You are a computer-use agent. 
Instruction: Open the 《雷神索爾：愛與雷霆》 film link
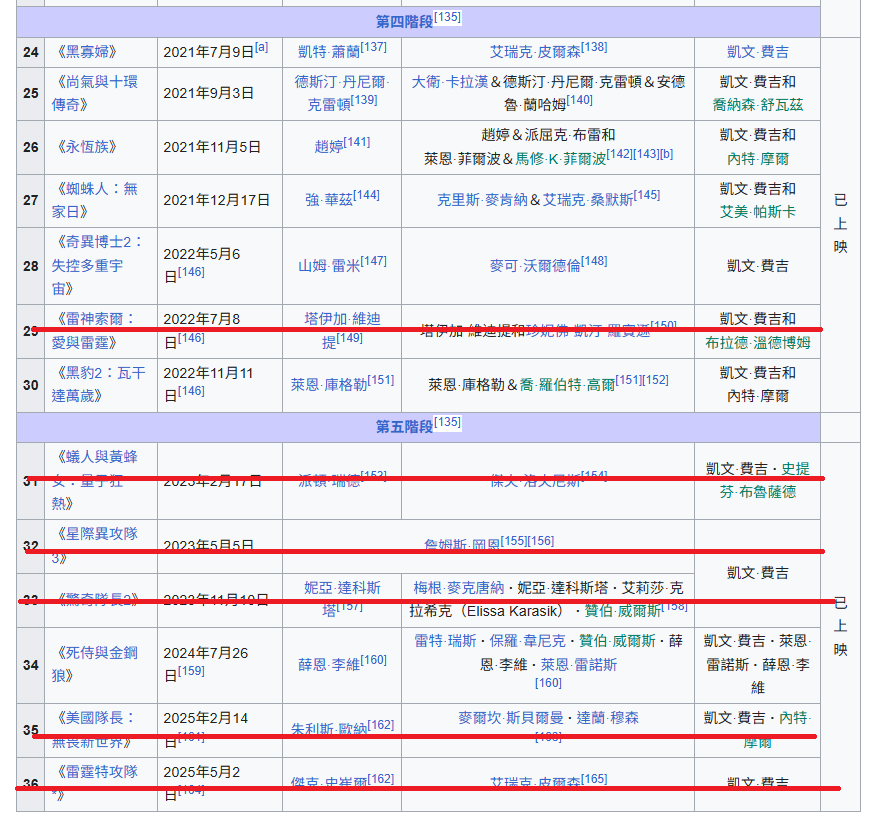[95, 331]
